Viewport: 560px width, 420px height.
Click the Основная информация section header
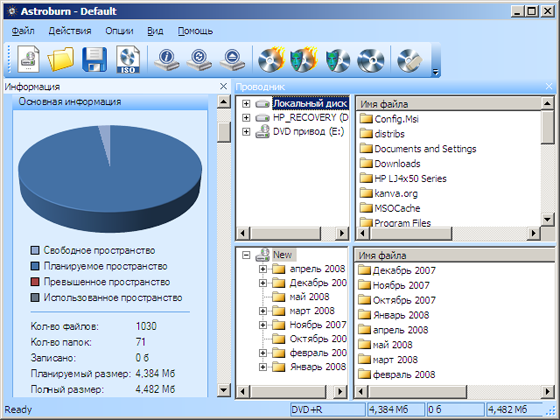click(x=110, y=102)
